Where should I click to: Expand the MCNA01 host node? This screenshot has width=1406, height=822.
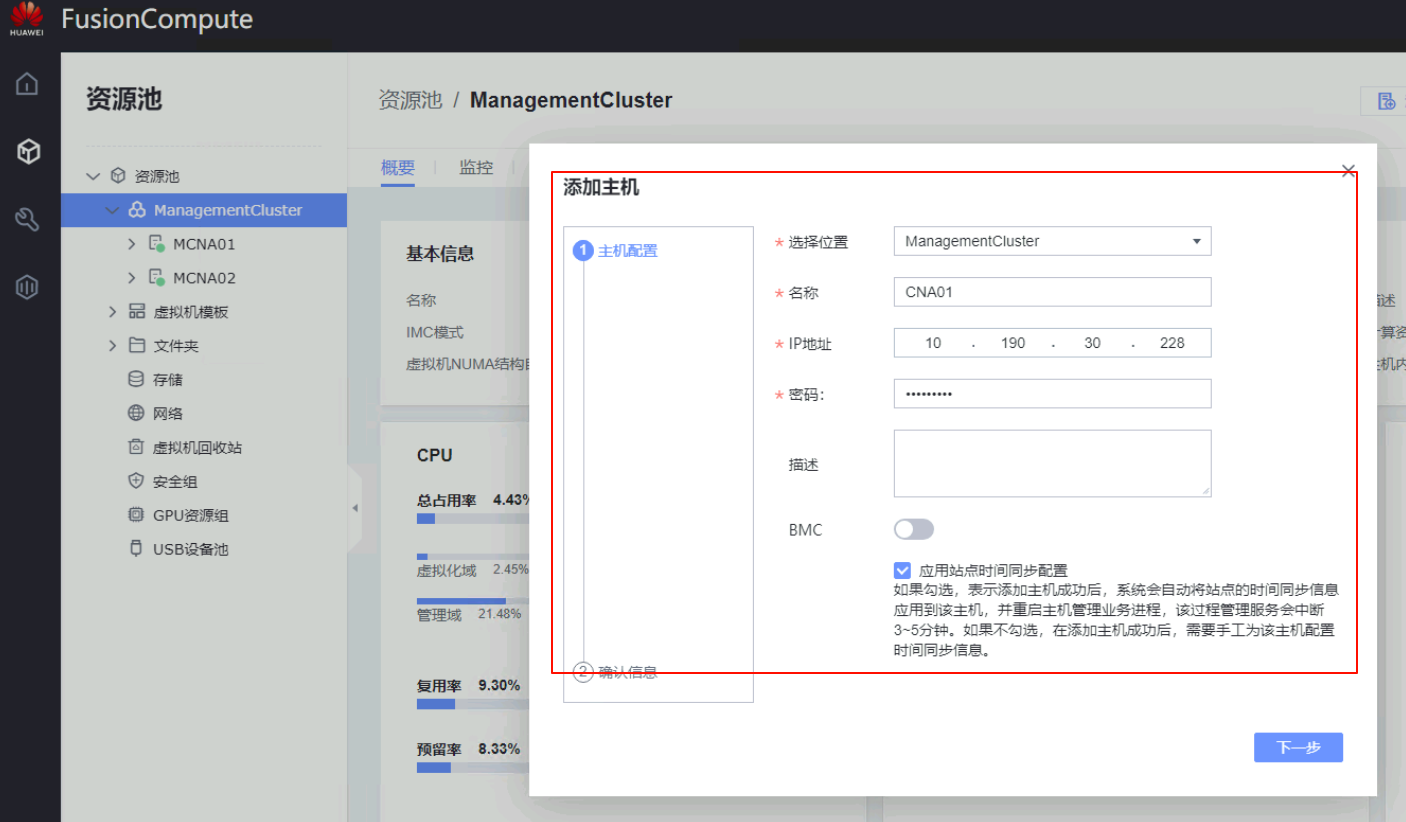click(x=131, y=244)
